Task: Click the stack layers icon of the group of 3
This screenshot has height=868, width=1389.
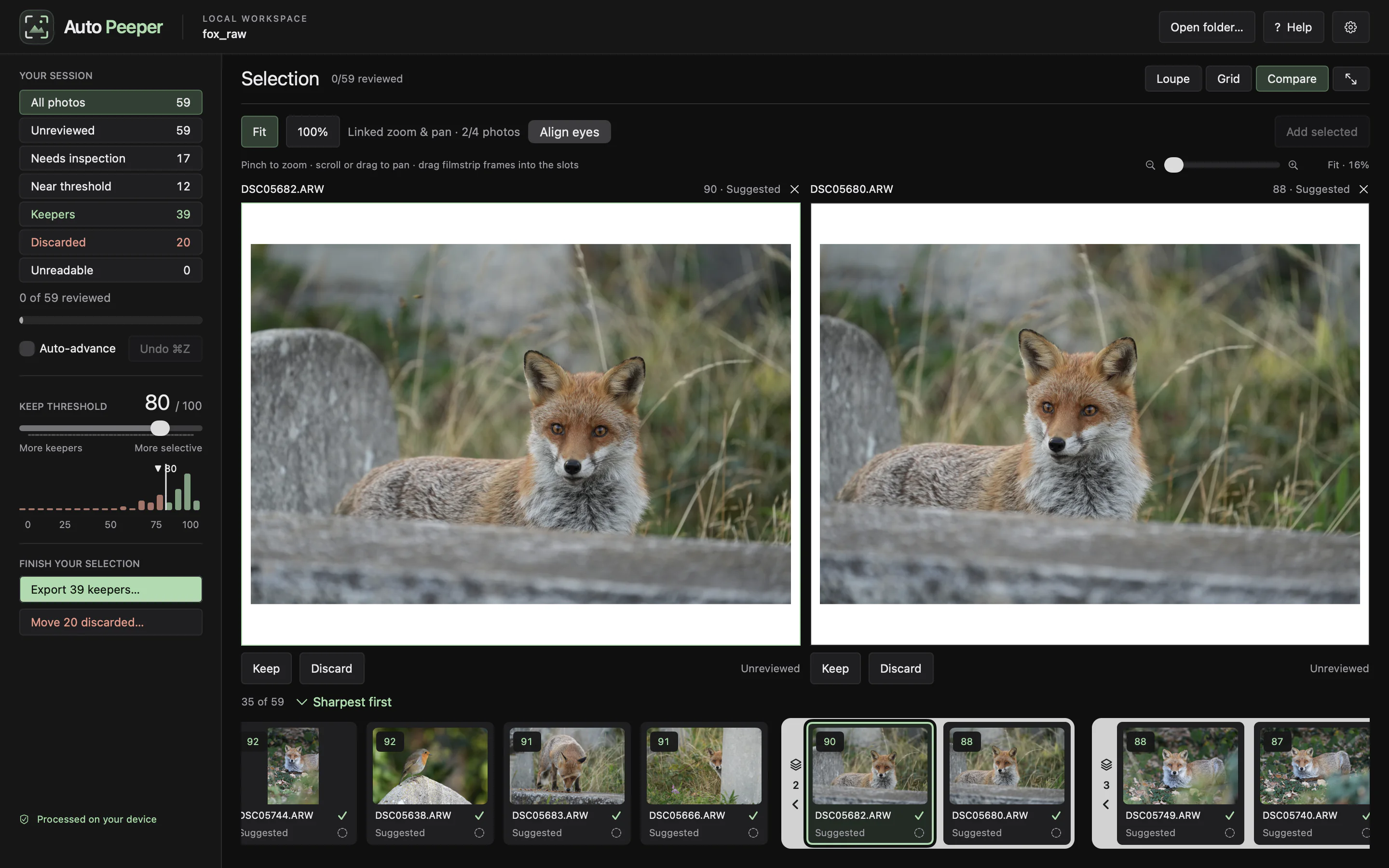Action: point(1106,765)
